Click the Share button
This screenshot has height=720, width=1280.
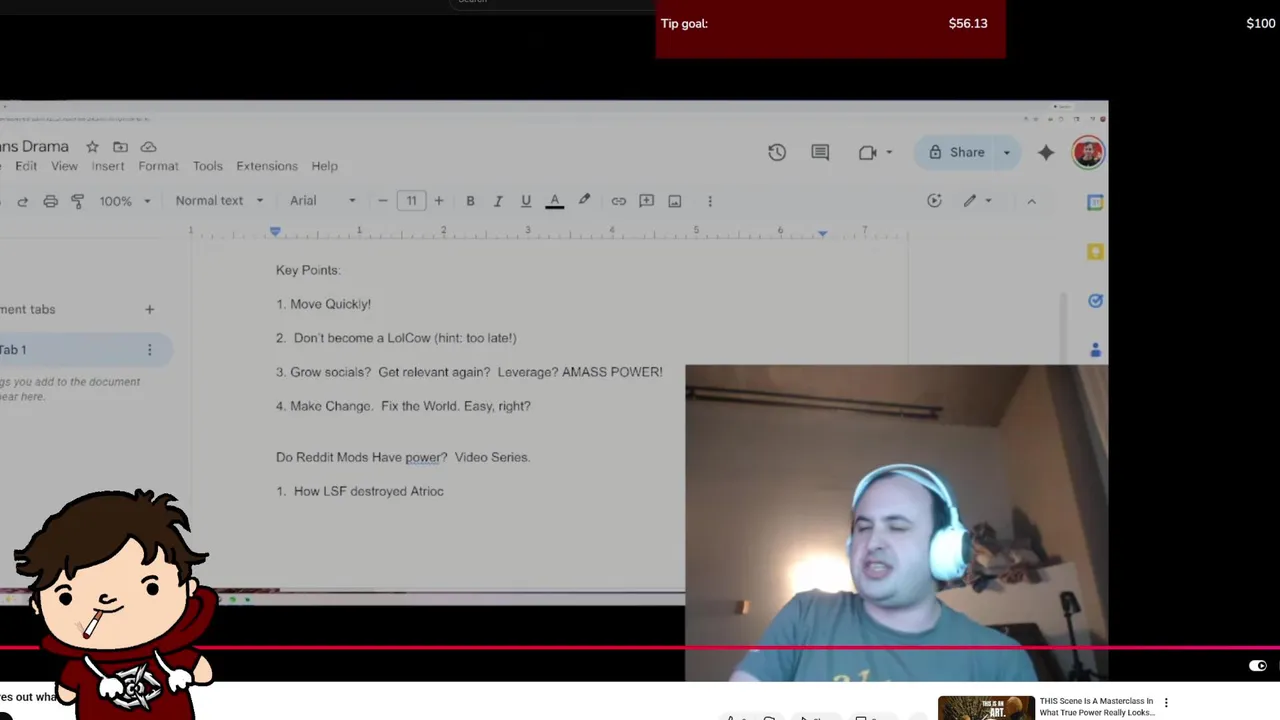coord(957,152)
